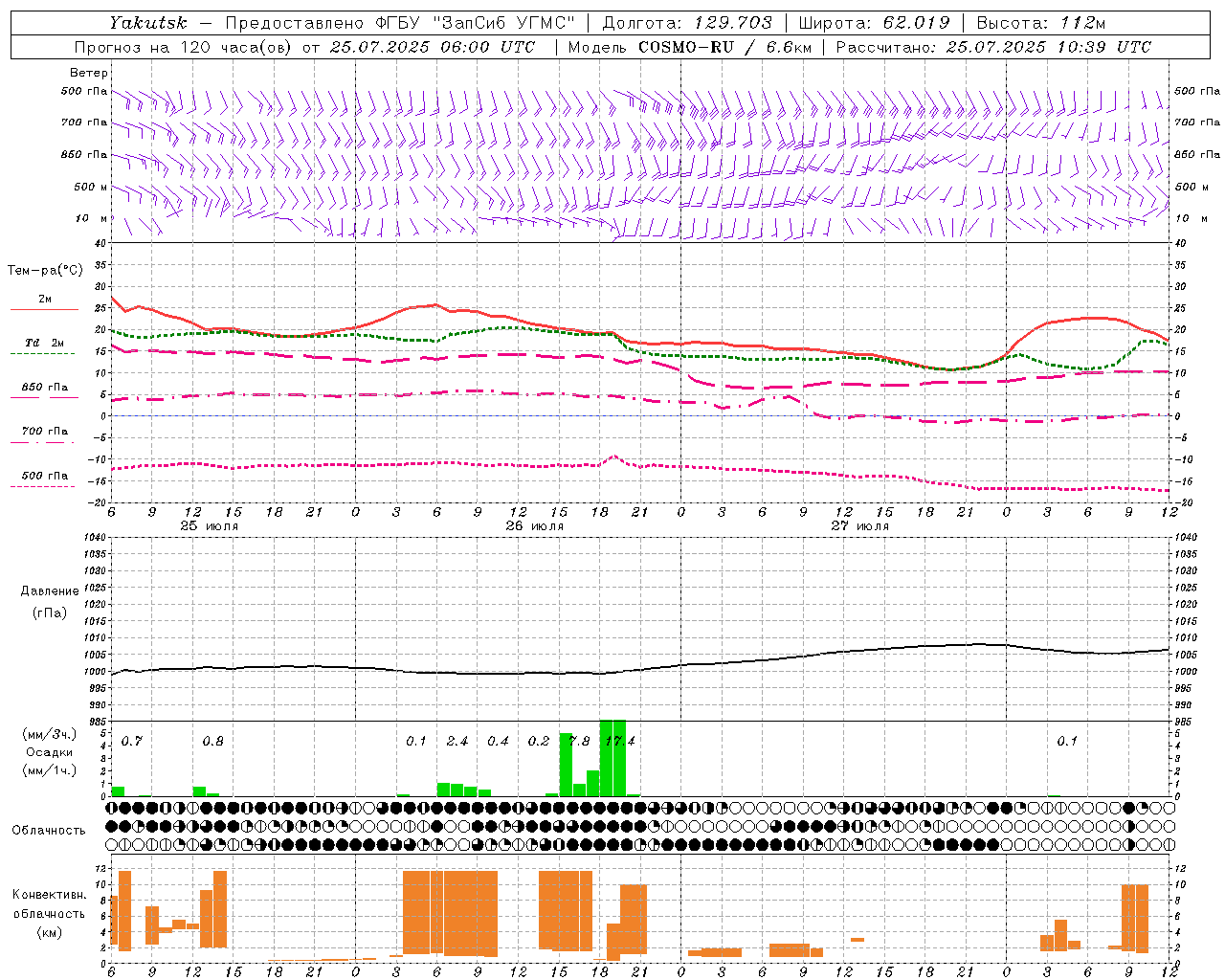Click the Yakutsk station title
This screenshot has width=1225, height=980.
149,23
